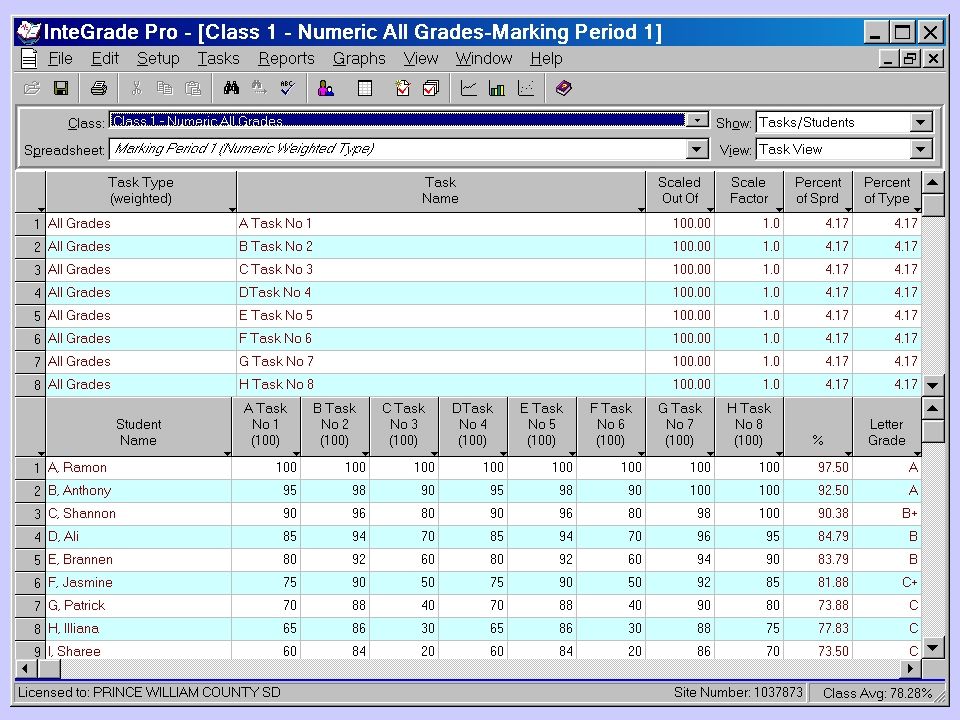Screen dimensions: 960x720
Task: Click the InteGrade Pro title bar icon
Action: [x=28, y=32]
